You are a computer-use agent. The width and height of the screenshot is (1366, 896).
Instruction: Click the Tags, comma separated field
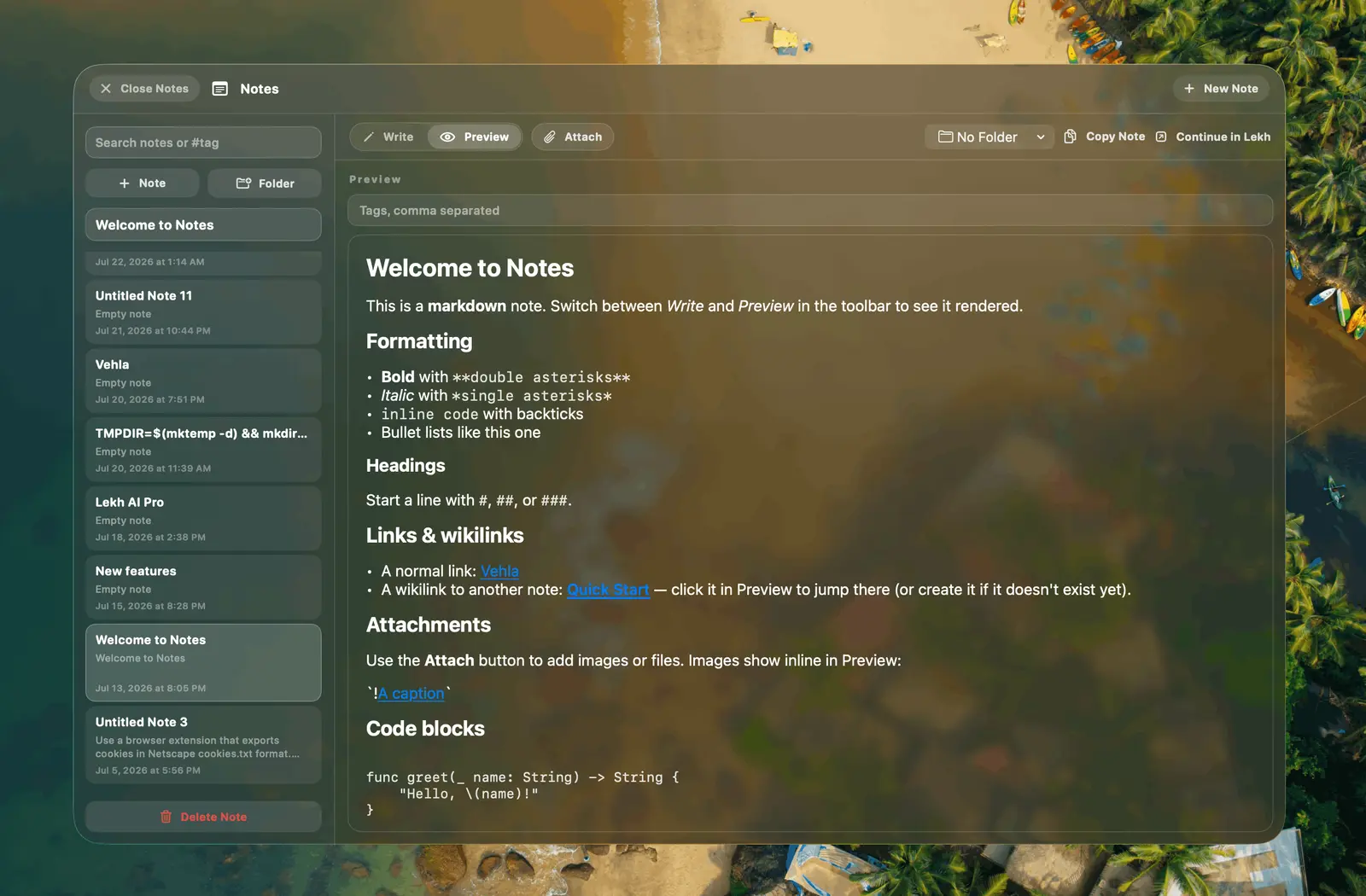tap(810, 211)
